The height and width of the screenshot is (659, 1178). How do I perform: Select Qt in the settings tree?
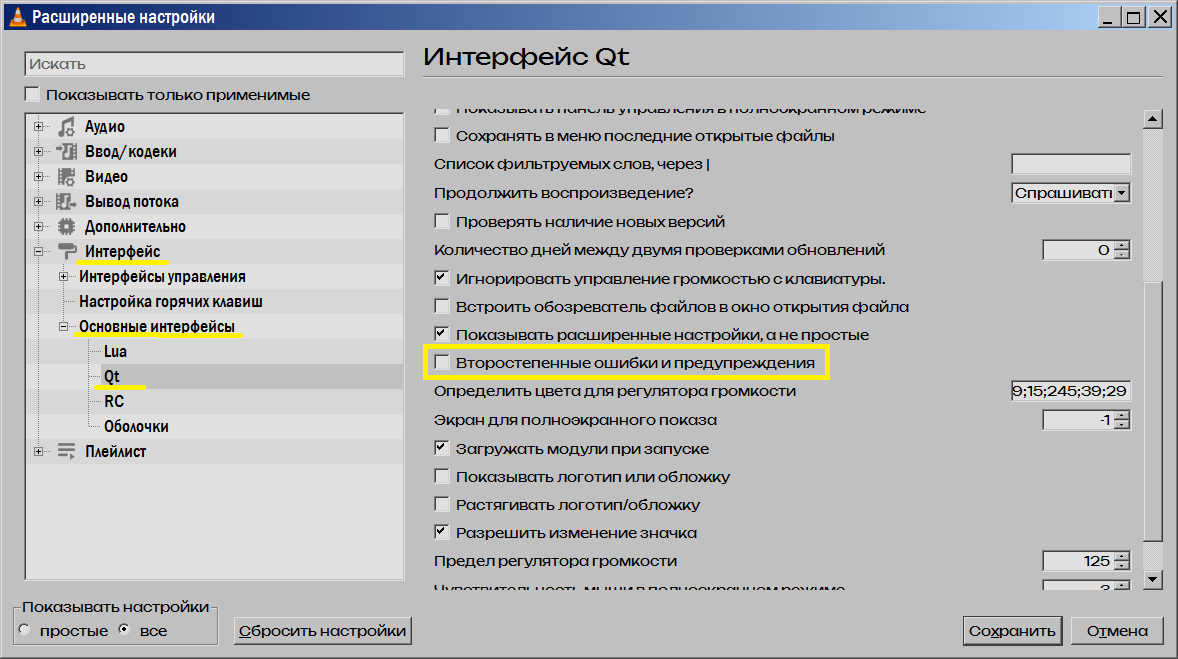click(112, 376)
